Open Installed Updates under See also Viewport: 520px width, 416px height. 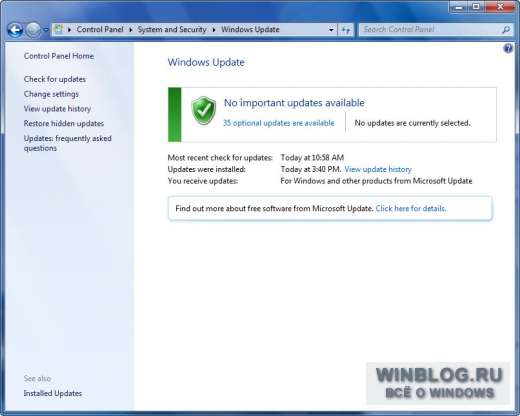[x=53, y=393]
